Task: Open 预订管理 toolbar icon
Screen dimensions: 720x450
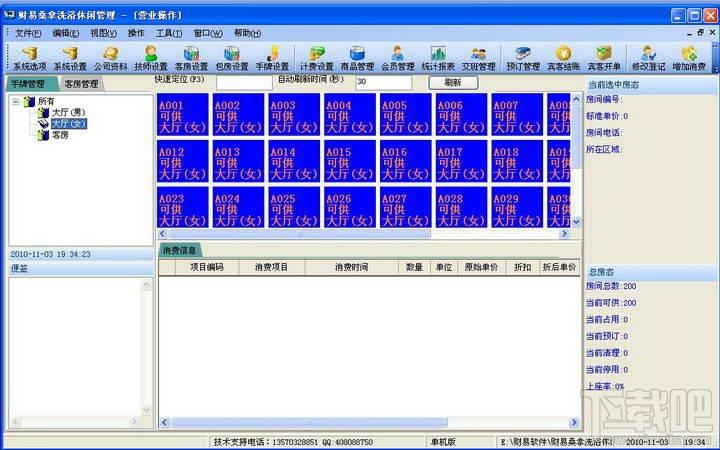Action: (x=522, y=58)
